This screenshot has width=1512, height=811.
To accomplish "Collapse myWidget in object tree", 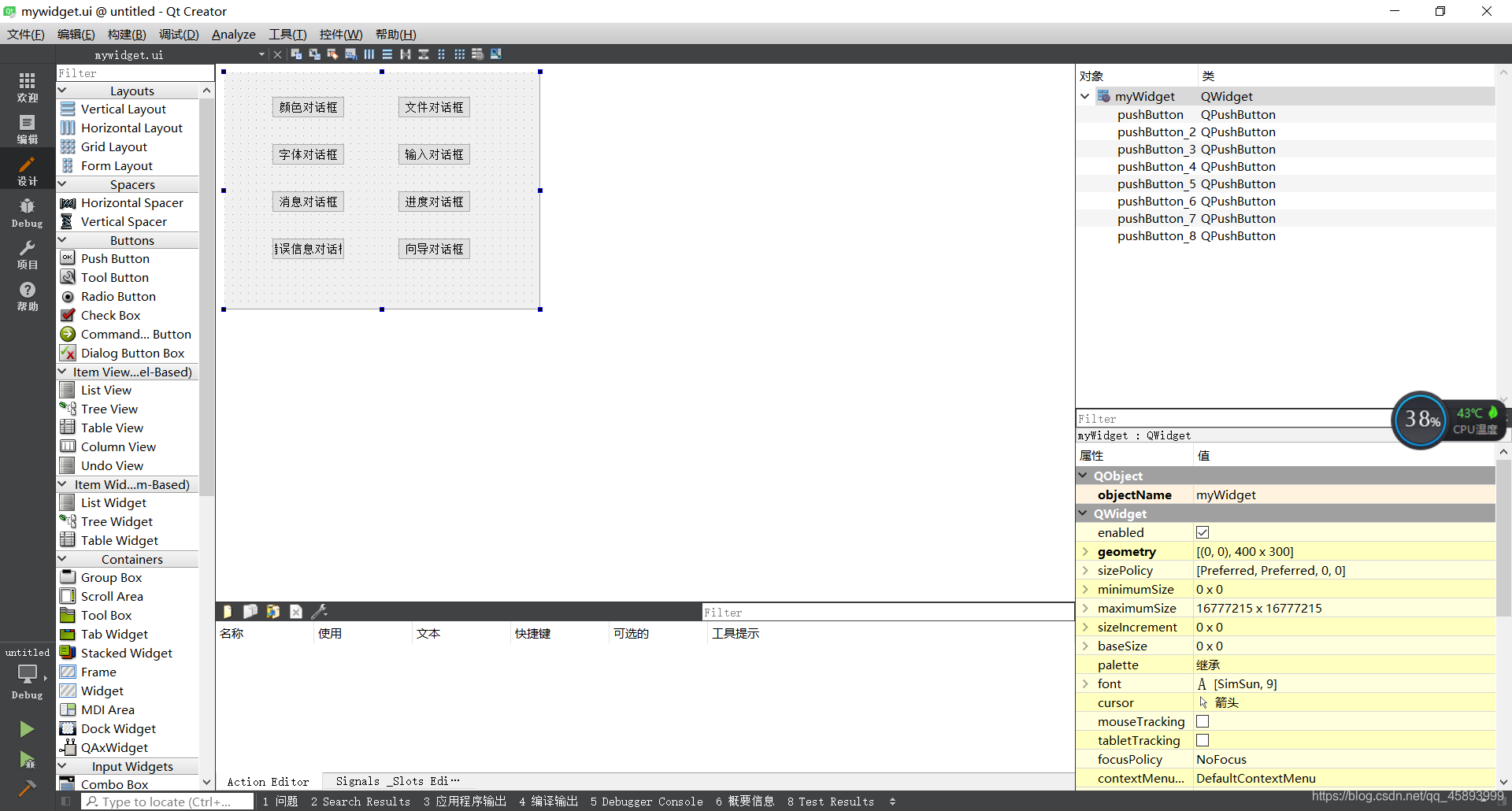I will point(1084,97).
